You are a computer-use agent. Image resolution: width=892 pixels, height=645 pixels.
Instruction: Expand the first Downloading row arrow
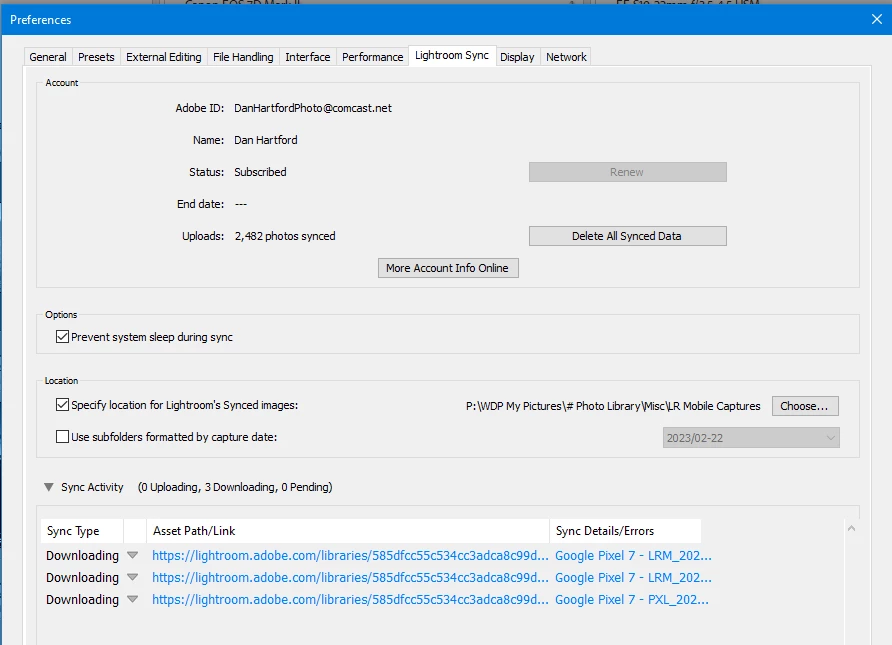133,555
